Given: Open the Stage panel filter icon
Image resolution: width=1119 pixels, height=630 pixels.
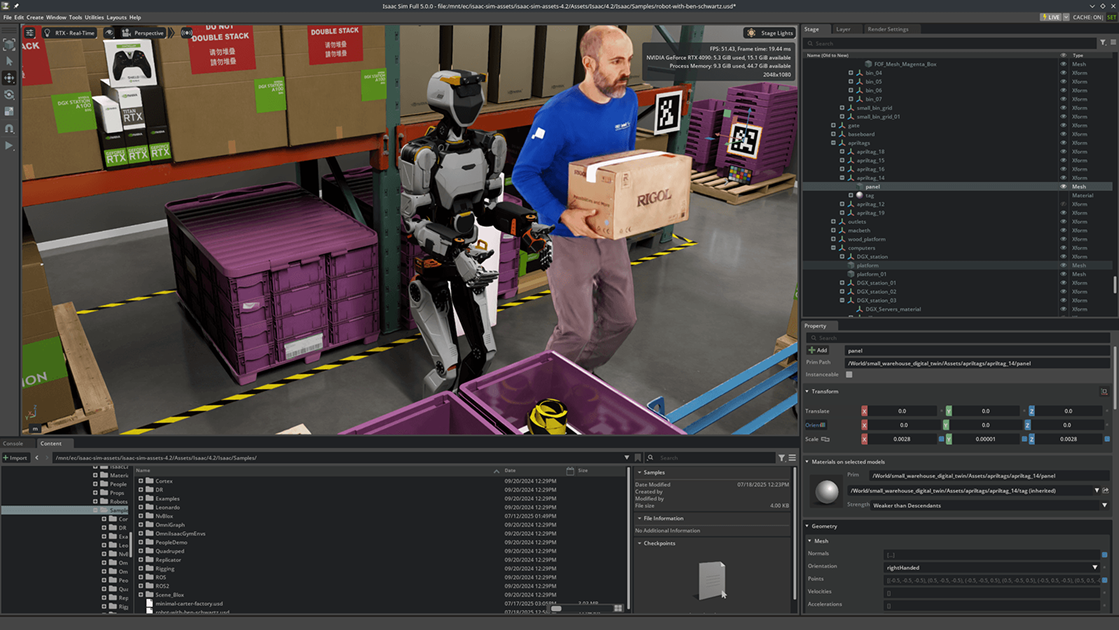Looking at the screenshot, I should click(1103, 43).
